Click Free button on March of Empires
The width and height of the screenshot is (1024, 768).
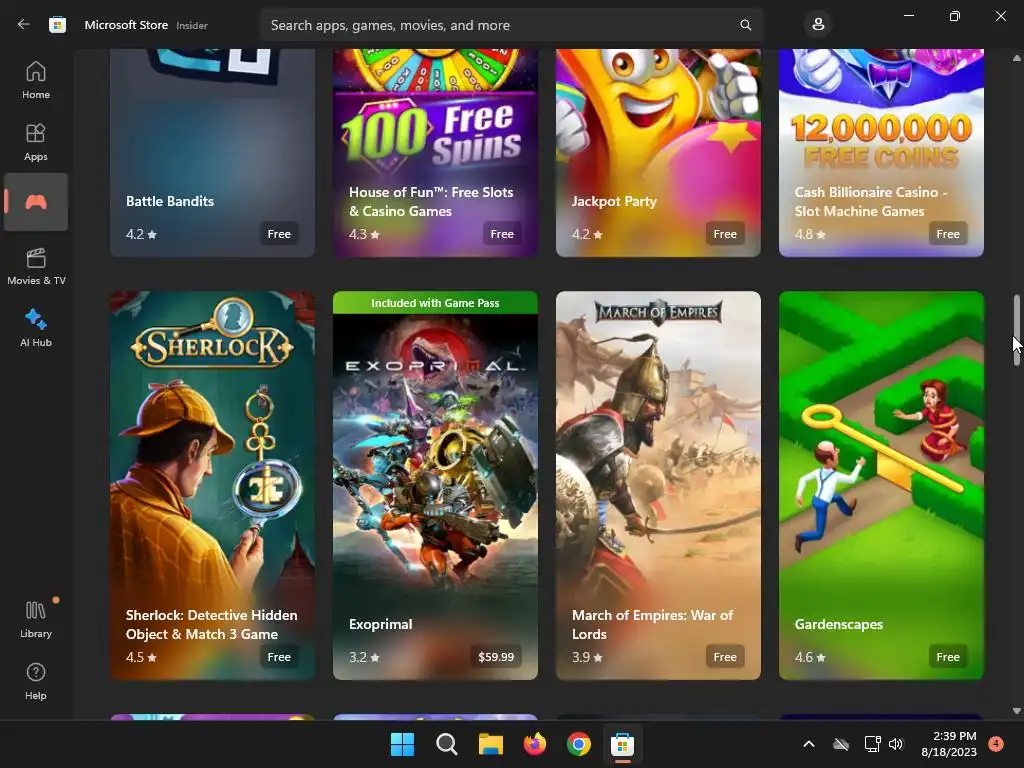pyautogui.click(x=725, y=657)
